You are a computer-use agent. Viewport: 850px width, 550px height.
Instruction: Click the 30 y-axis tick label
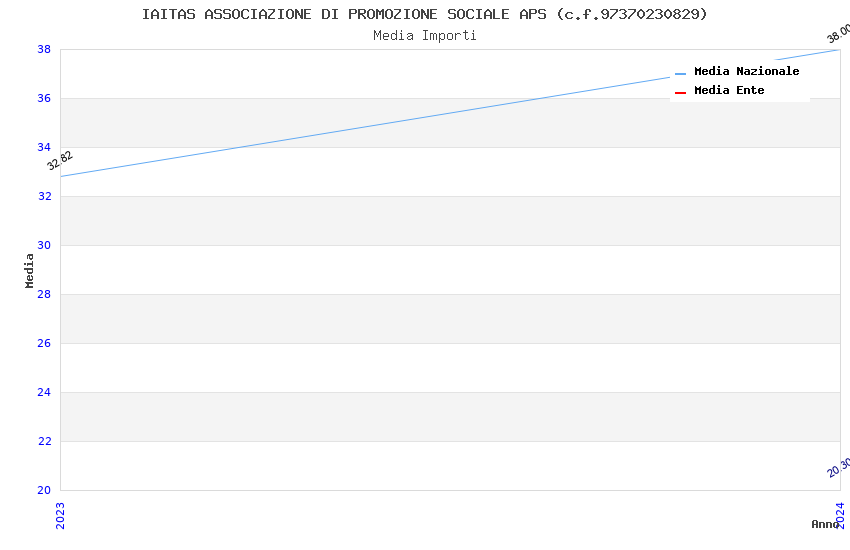[44, 245]
